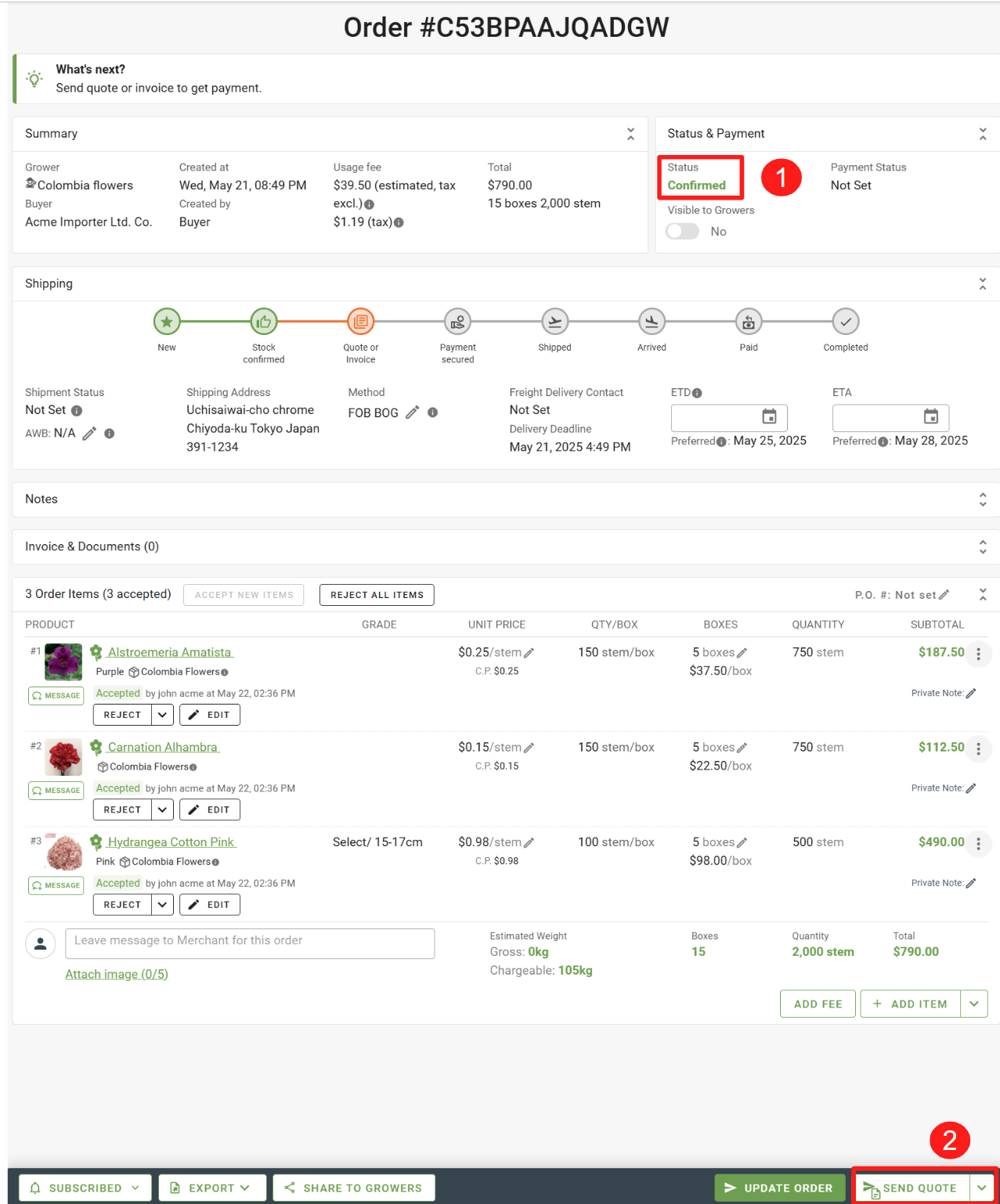
Task: Click the AWB edit pencil icon
Action: pyautogui.click(x=89, y=434)
